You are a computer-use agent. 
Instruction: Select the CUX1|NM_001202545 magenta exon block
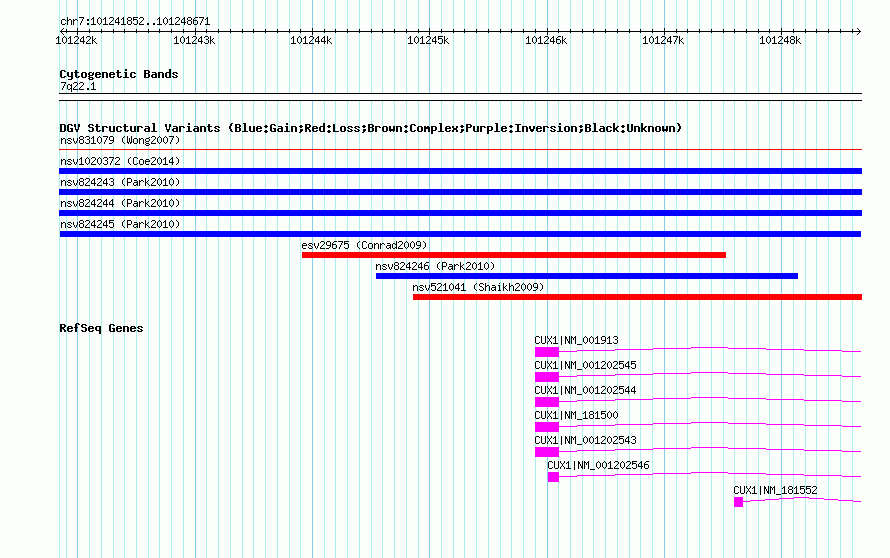547,377
